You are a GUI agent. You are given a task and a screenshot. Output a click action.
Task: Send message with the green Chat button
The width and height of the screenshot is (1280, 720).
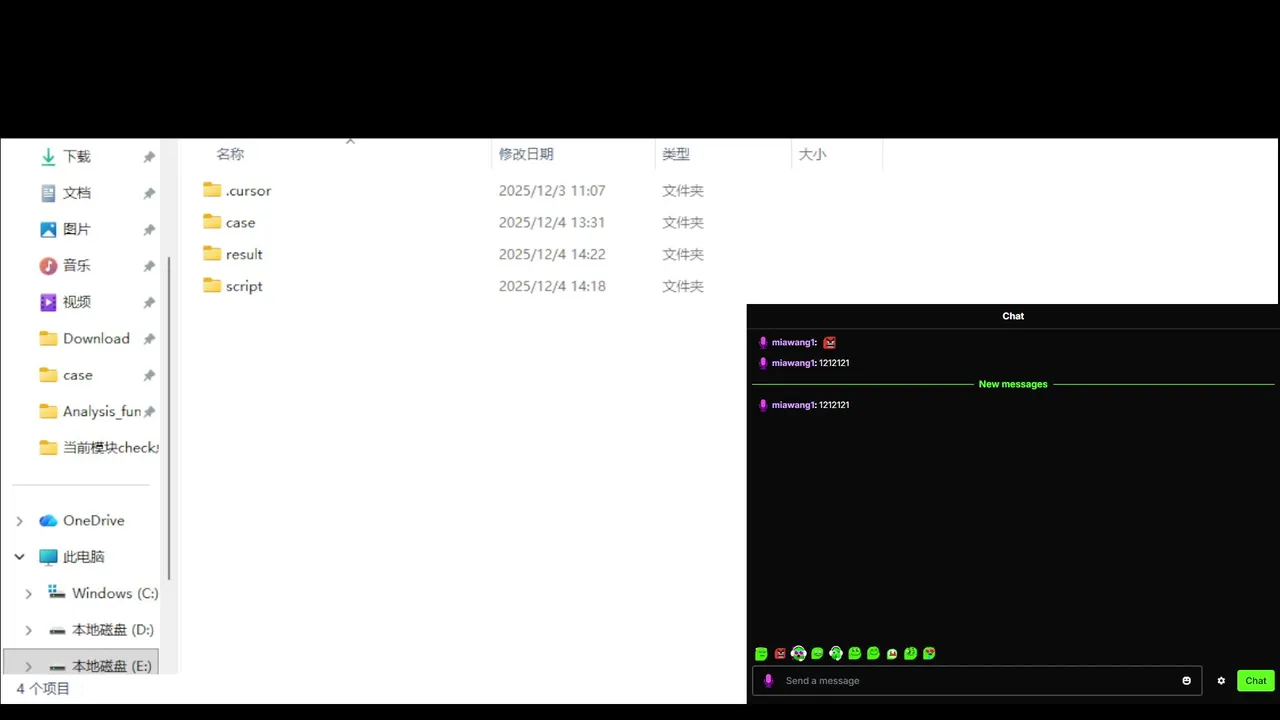(x=1256, y=681)
